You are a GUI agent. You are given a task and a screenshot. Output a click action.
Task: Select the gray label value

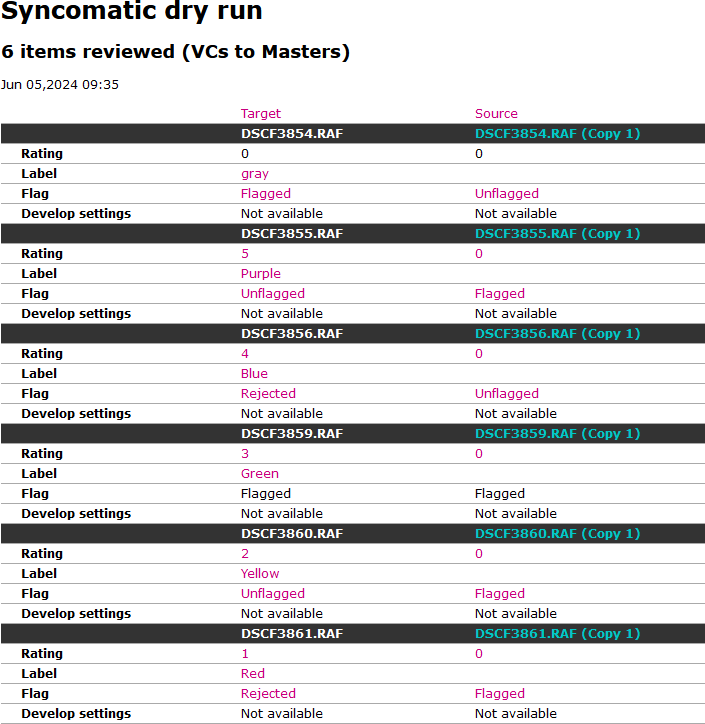click(x=255, y=174)
